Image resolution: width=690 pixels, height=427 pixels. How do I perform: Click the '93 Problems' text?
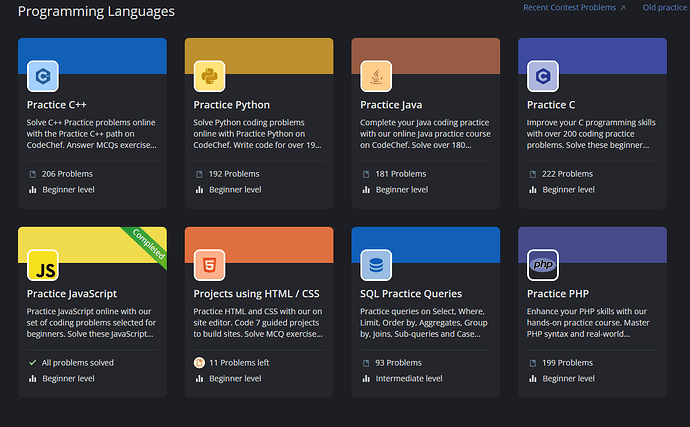398,363
